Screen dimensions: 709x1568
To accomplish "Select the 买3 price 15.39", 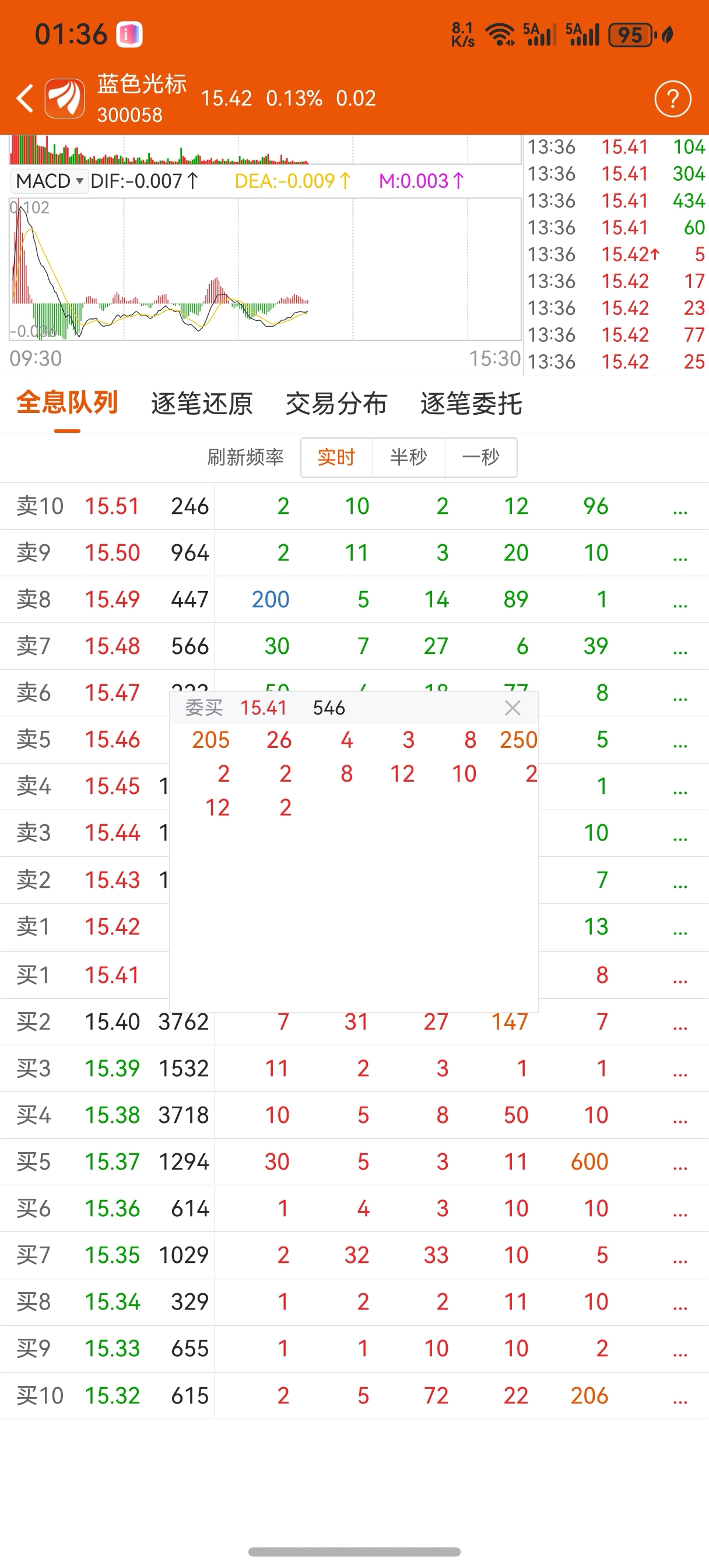I will coord(112,1068).
